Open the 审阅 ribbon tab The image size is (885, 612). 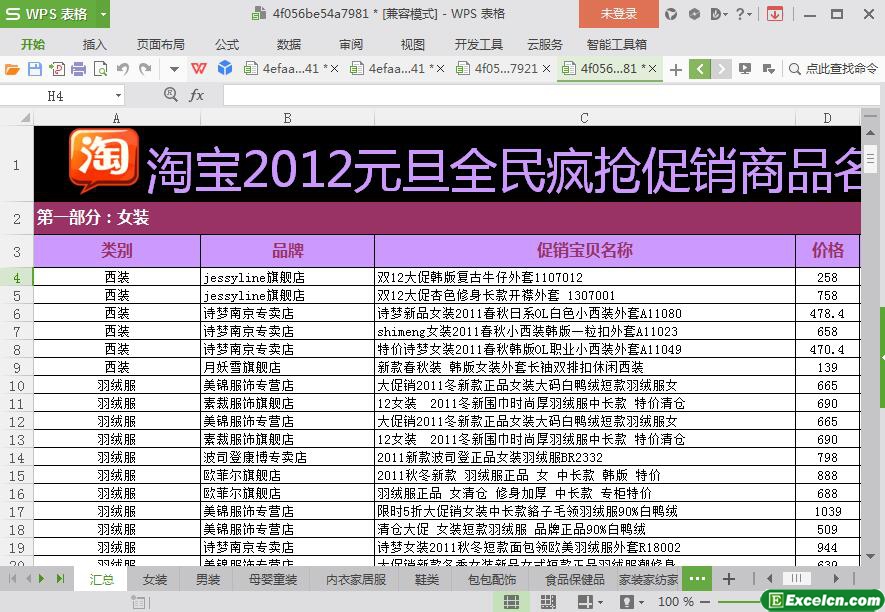(351, 44)
